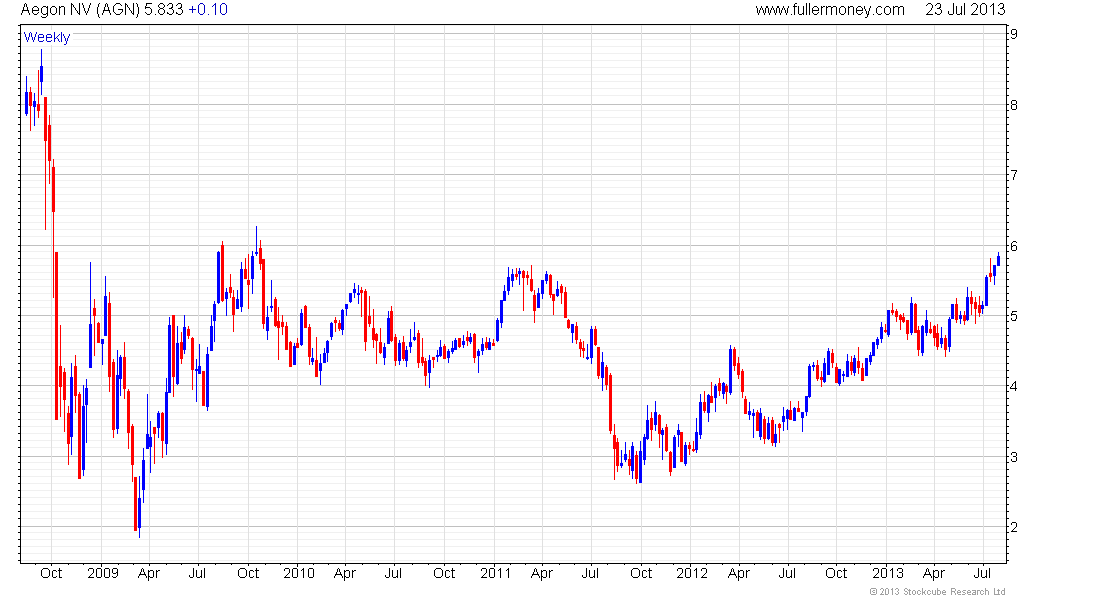Click the price axis label 4

(1014, 387)
